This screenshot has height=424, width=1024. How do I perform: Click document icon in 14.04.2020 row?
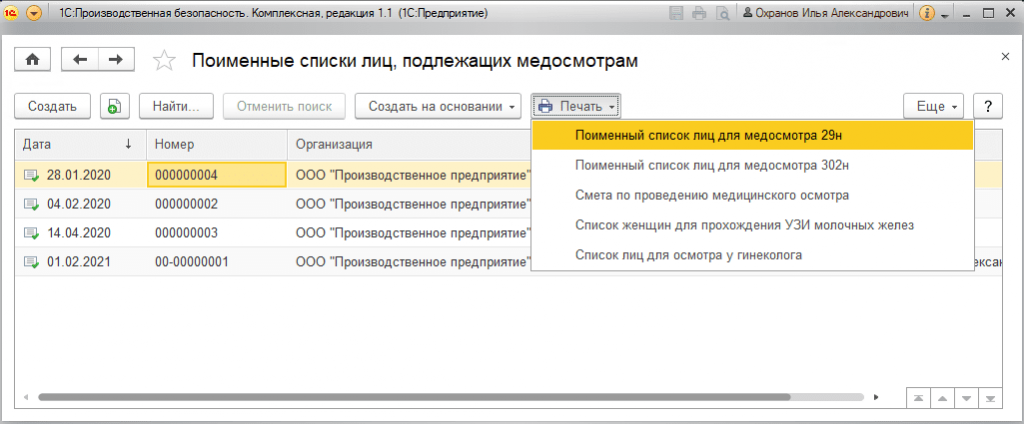point(31,233)
